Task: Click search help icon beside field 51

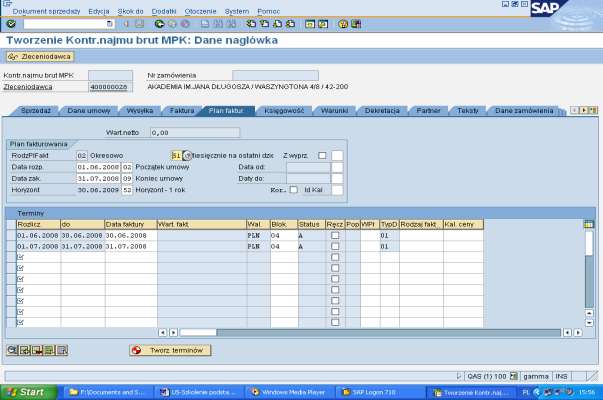Action: 187,155
